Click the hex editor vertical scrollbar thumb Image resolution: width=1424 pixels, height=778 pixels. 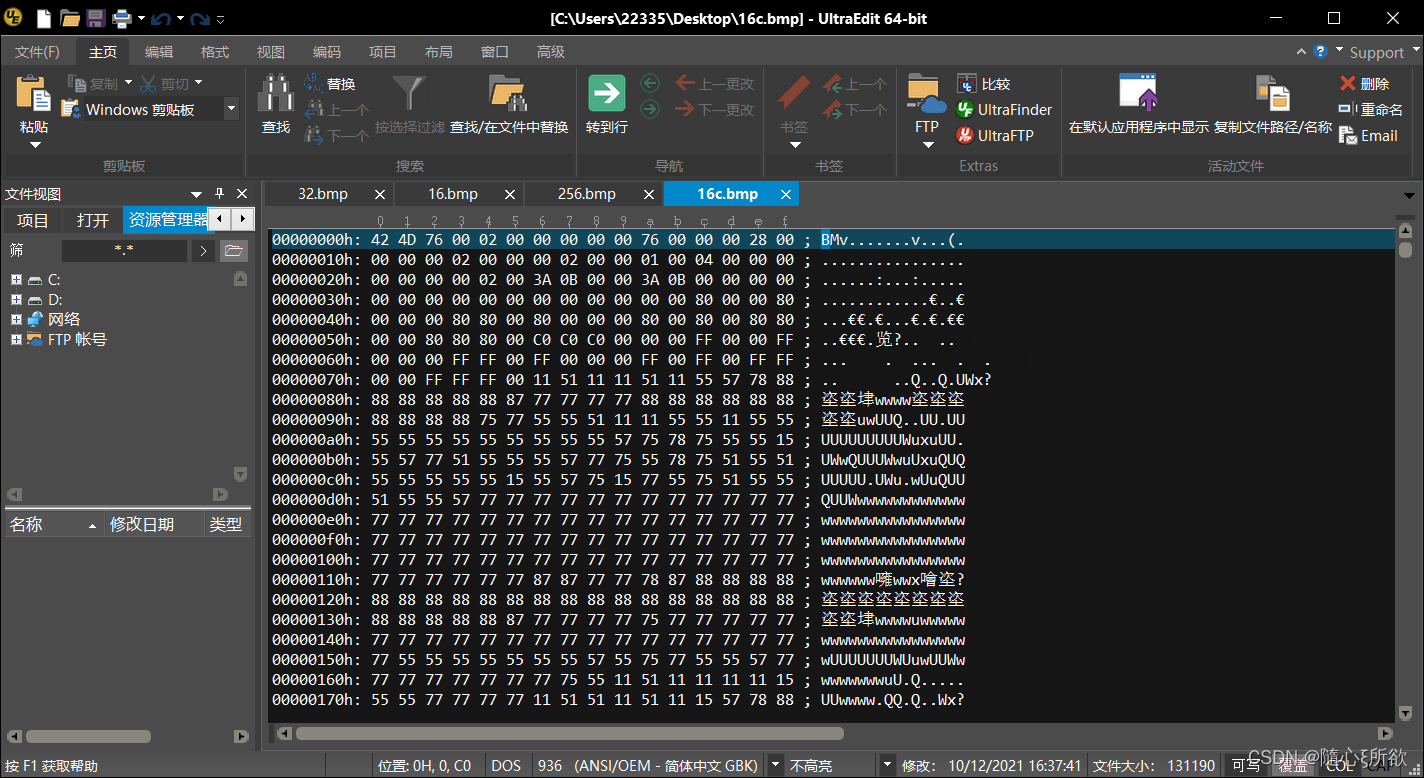point(1405,250)
